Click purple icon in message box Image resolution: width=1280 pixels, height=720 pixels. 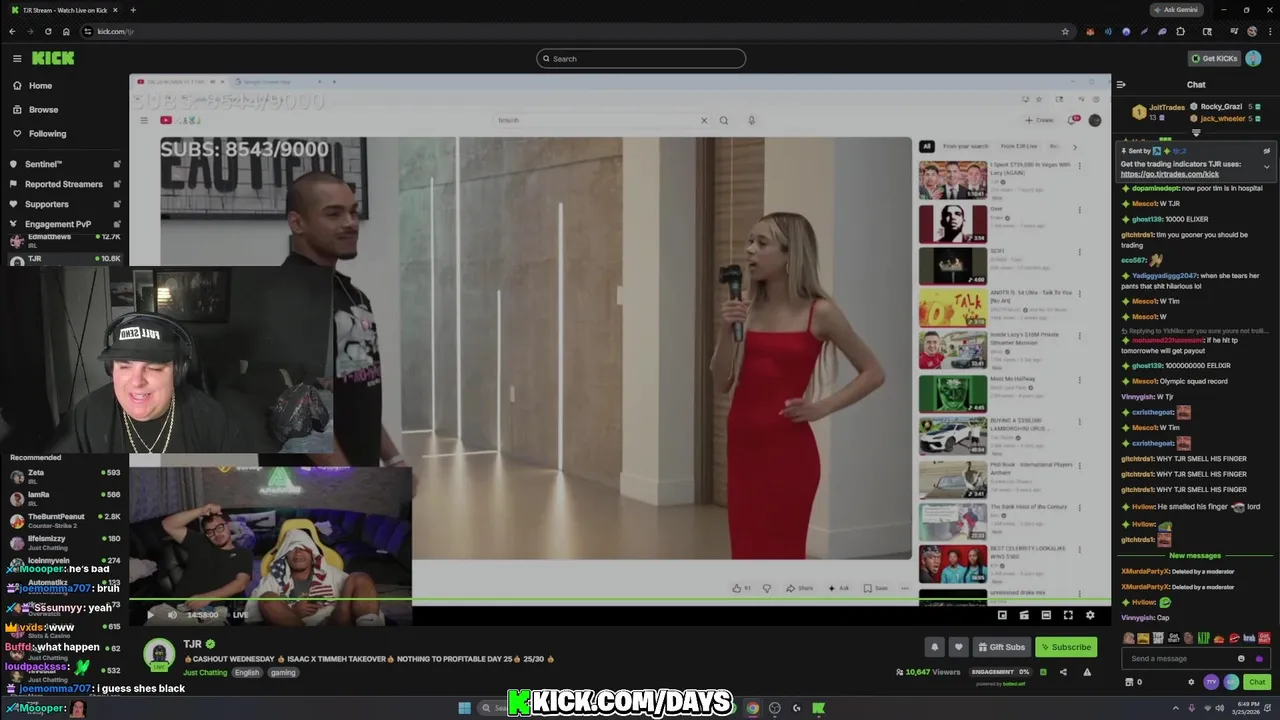[1259, 658]
